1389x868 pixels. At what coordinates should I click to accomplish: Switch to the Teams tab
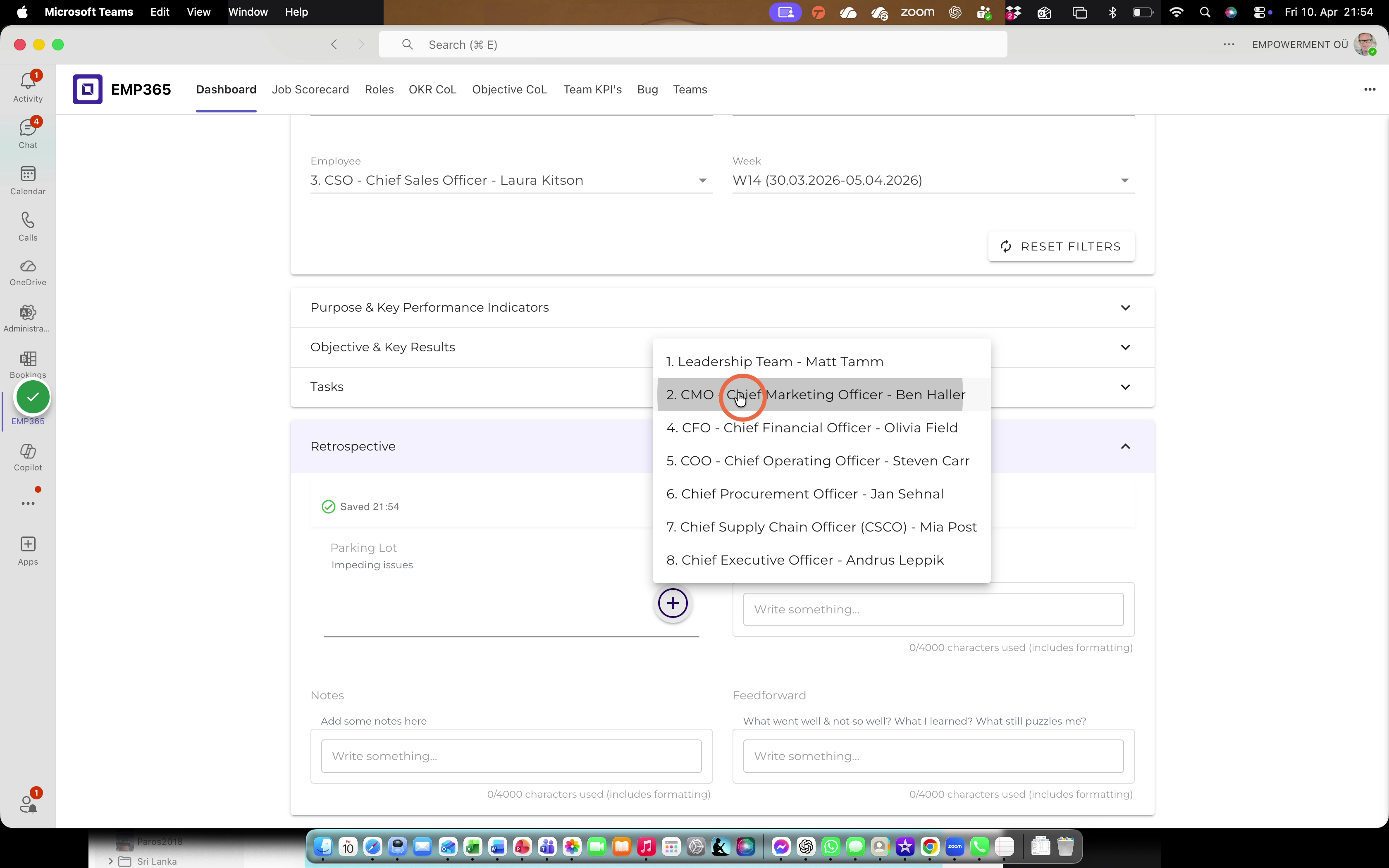(x=690, y=90)
